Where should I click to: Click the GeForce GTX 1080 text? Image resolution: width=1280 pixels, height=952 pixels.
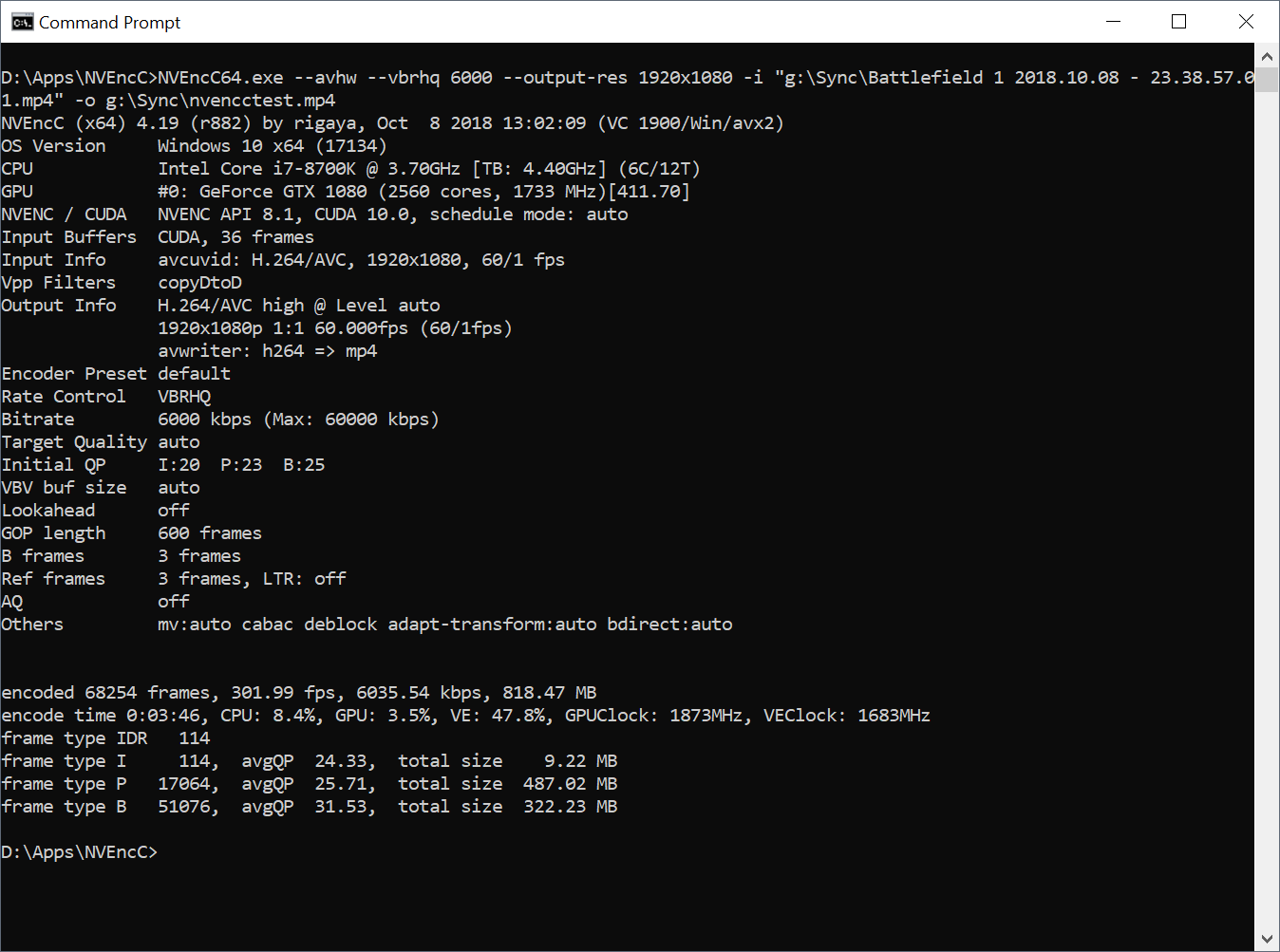(x=283, y=192)
